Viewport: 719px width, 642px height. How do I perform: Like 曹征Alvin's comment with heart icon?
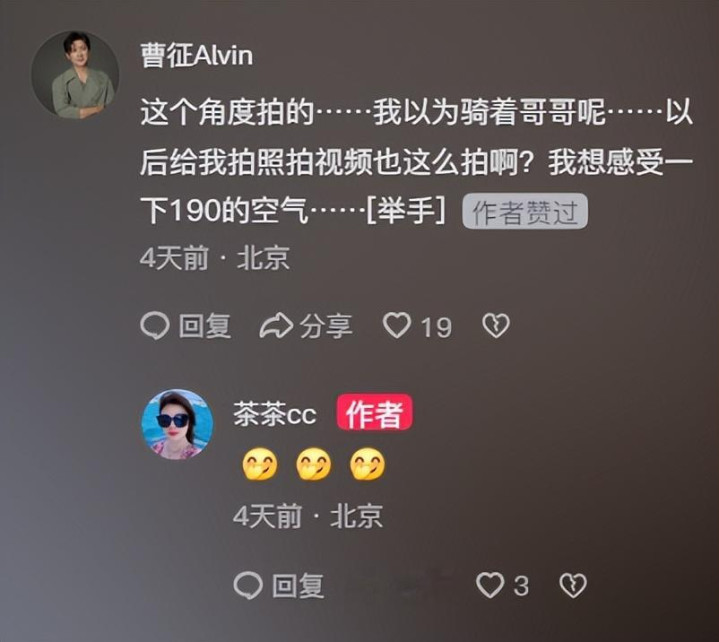click(397, 325)
